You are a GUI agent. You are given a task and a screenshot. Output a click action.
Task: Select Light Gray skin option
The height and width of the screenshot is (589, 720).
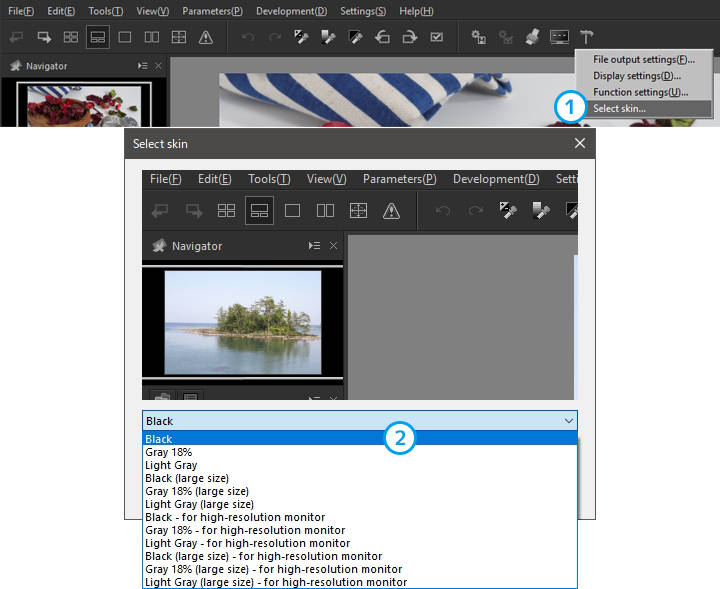(360, 465)
